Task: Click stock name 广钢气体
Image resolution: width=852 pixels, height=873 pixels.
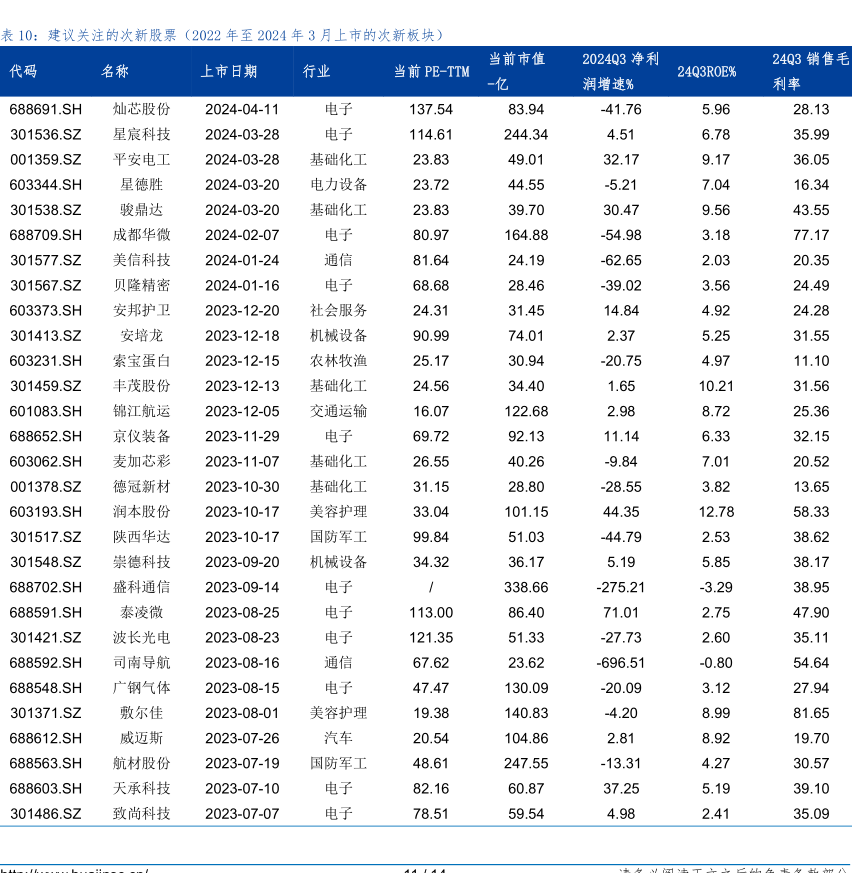Action: (x=141, y=688)
